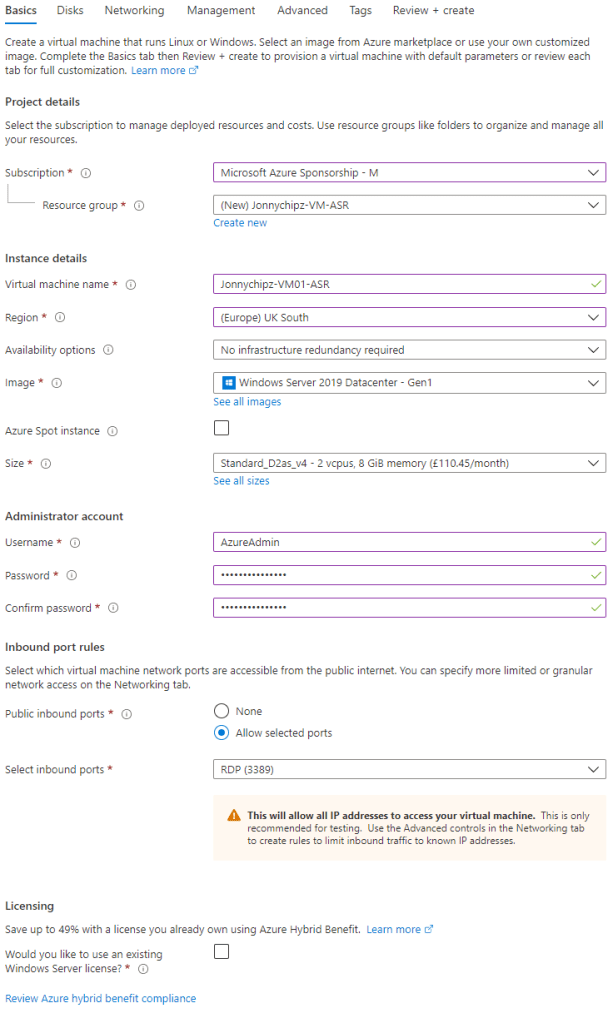The width and height of the screenshot is (613, 1023).
Task: Click info icon next to Public inbound ports
Action: 128,714
